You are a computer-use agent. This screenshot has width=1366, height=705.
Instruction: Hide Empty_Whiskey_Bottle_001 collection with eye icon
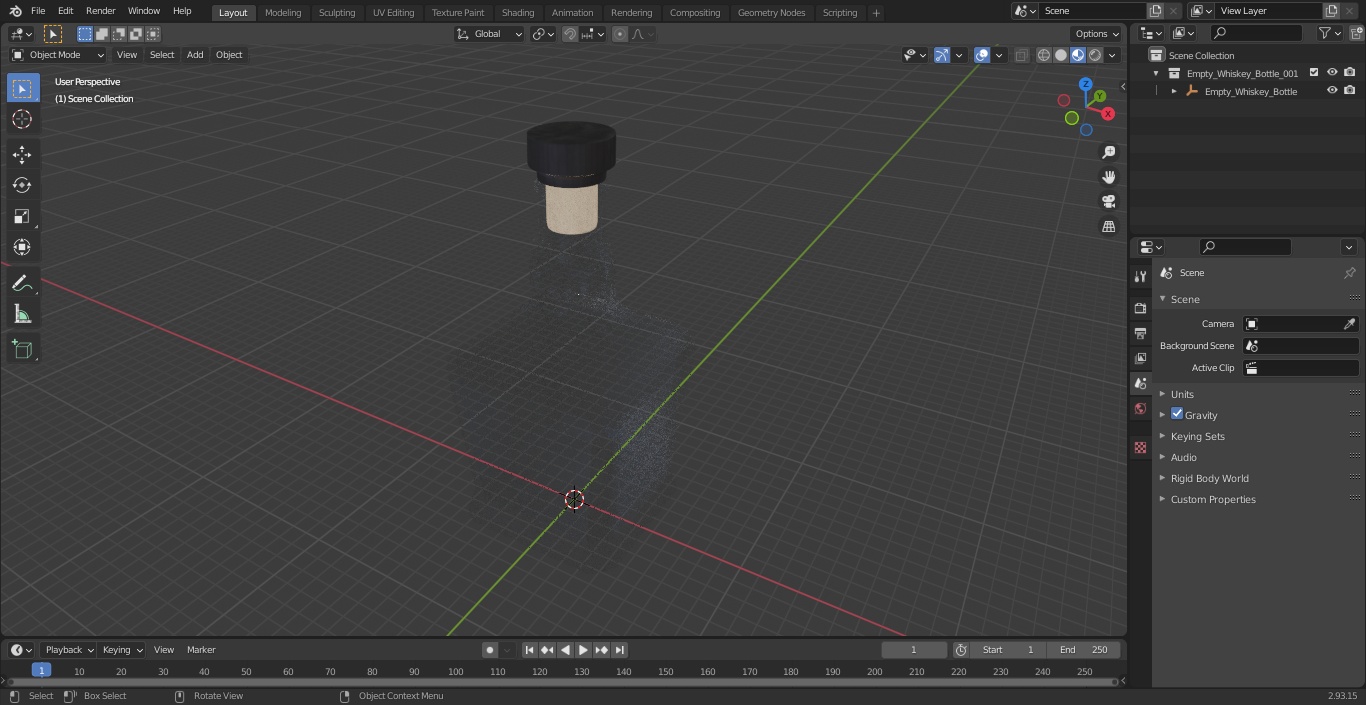click(x=1332, y=73)
